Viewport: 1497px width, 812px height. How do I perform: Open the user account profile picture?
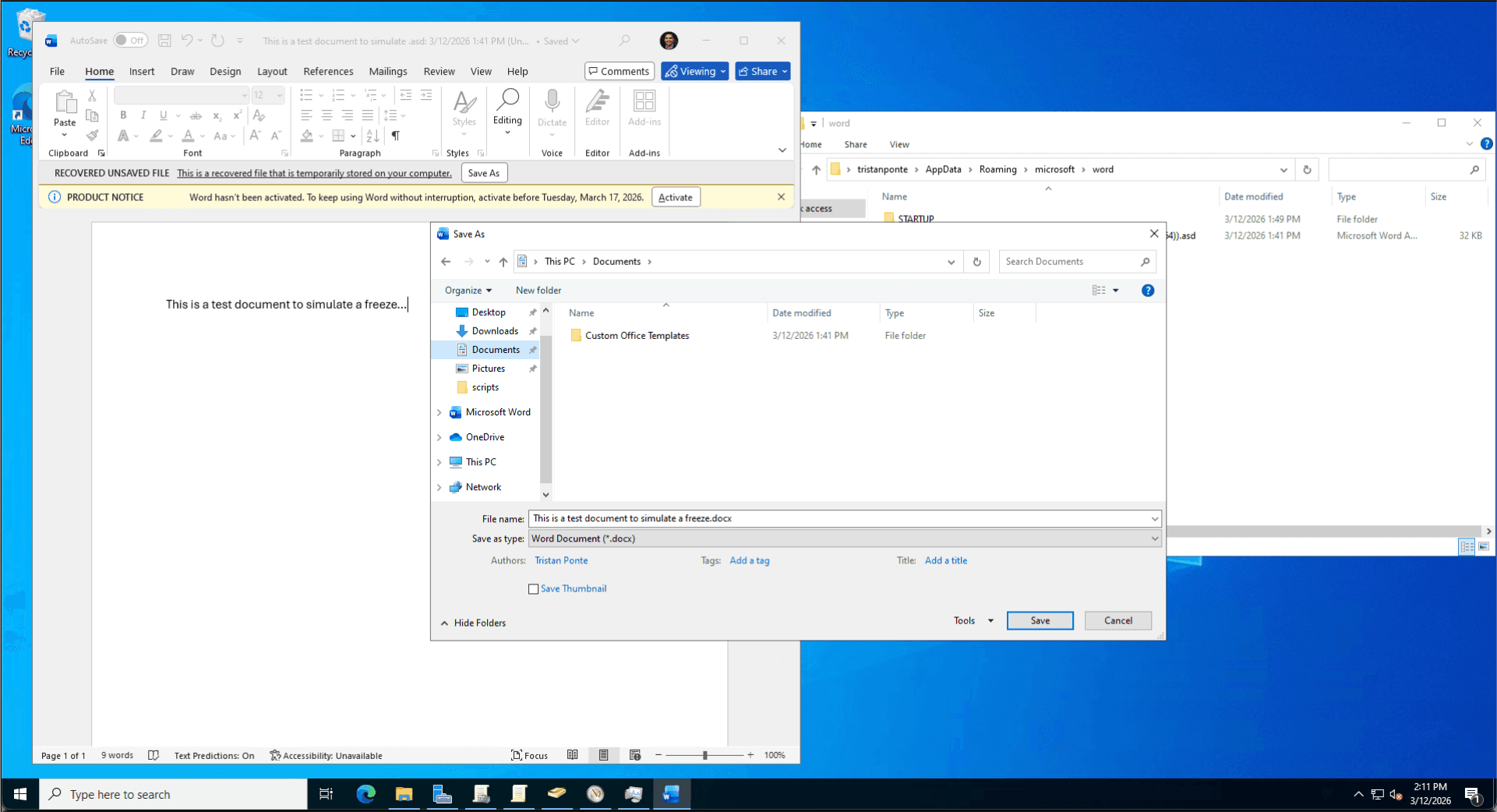click(669, 41)
